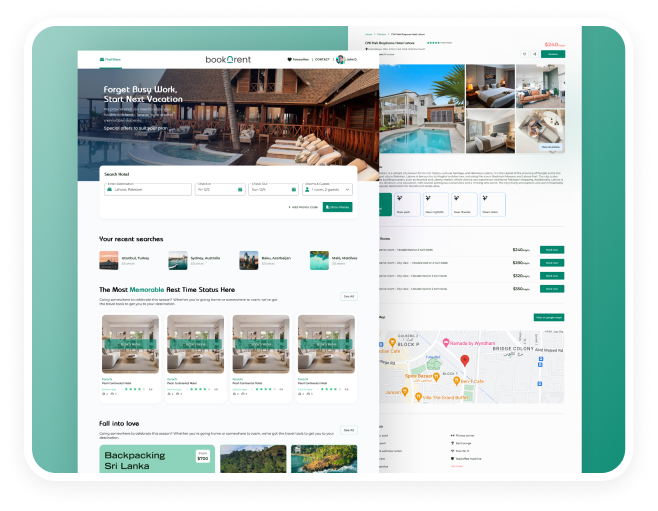This screenshot has height=511, width=658.
Task: Click the Find Stays tab
Action: [110, 60]
